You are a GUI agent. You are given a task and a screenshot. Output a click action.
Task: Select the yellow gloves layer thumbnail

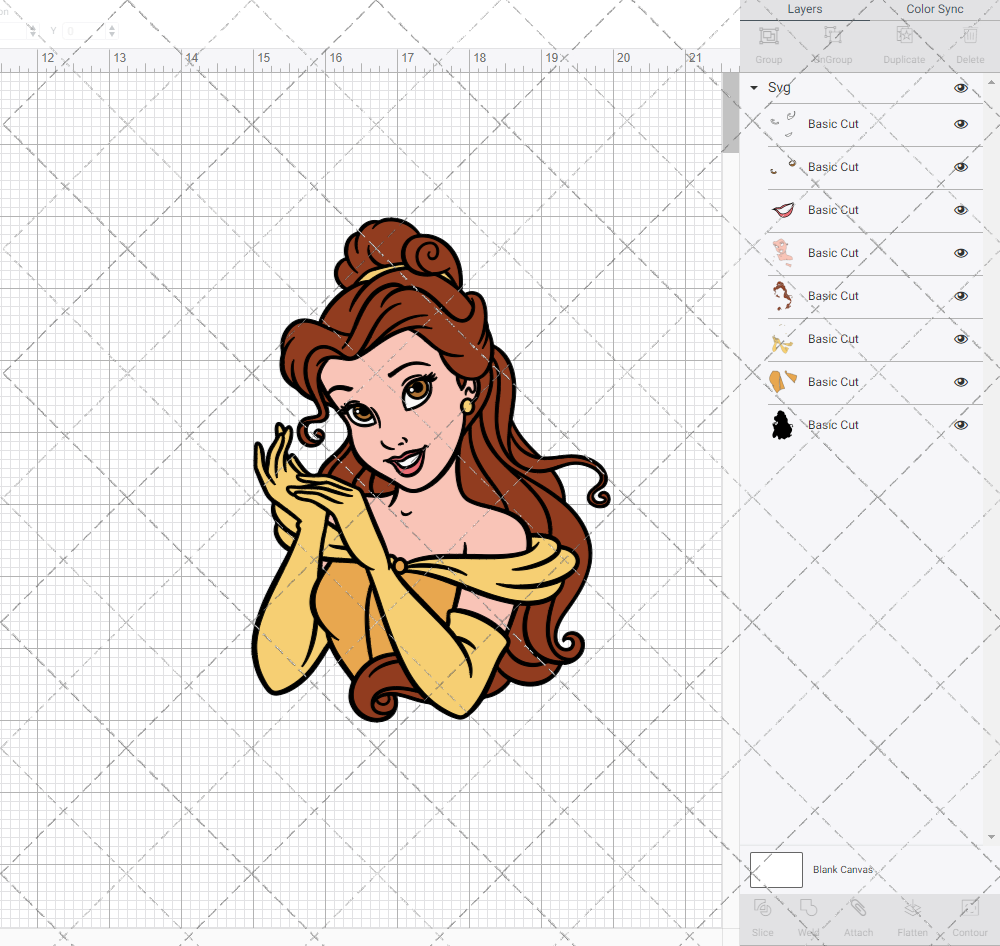(783, 339)
